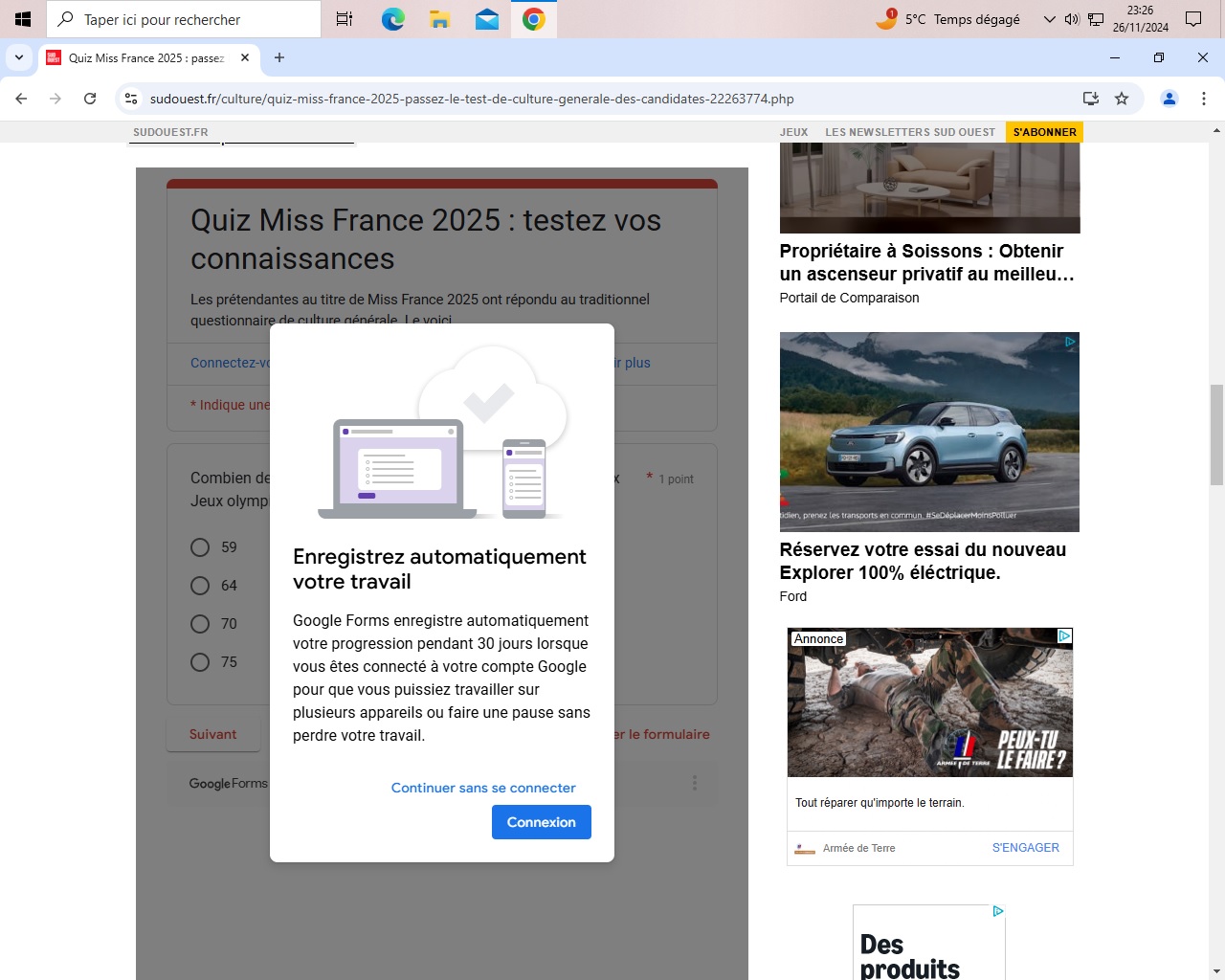Select the 70 radio option
This screenshot has width=1225, height=980.
coord(200,624)
